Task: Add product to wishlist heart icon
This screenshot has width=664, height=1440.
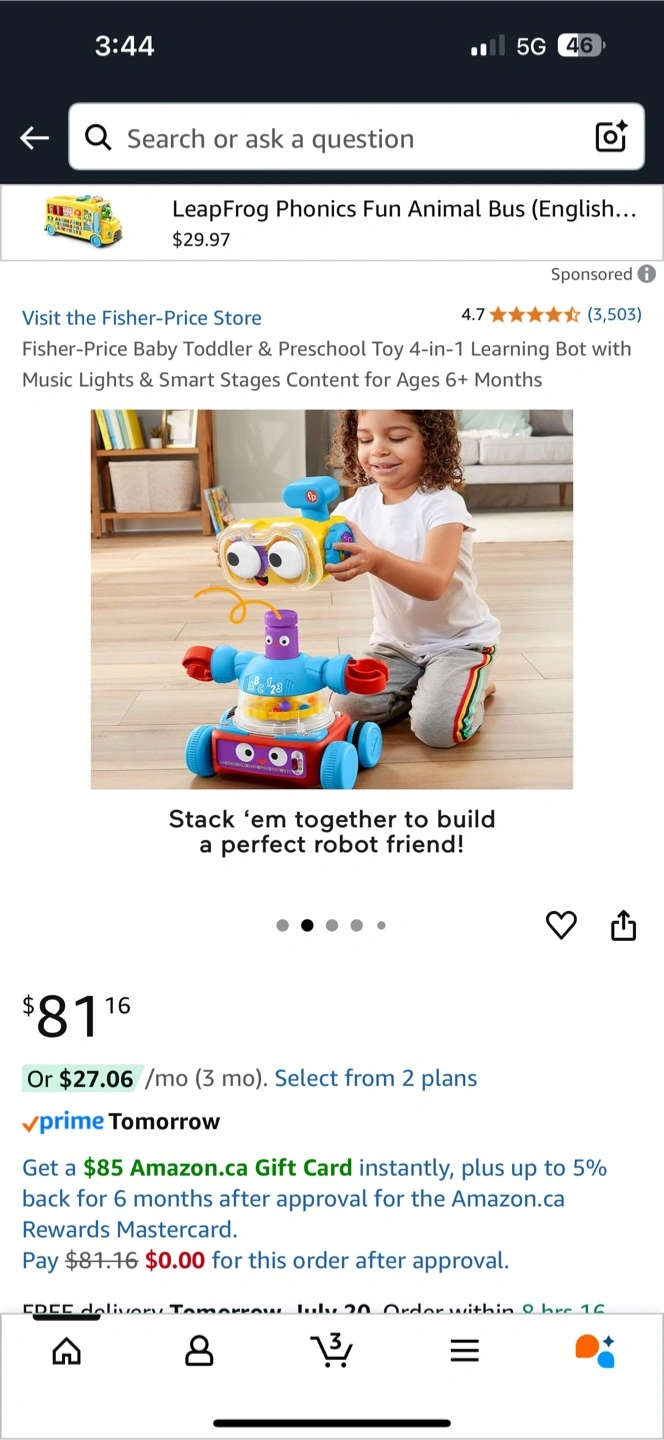Action: 561,926
